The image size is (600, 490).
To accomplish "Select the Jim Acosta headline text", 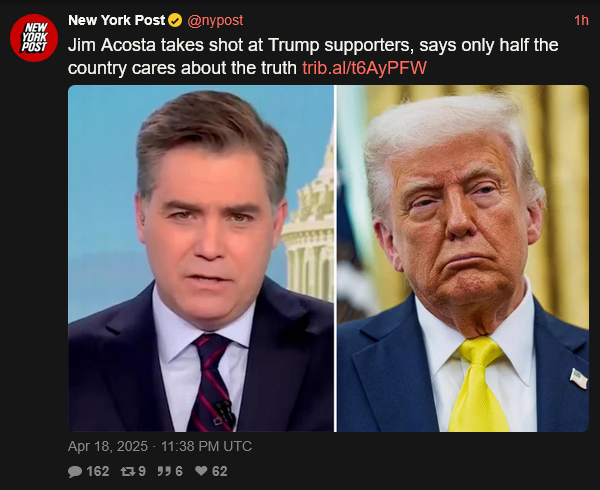I will (313, 57).
